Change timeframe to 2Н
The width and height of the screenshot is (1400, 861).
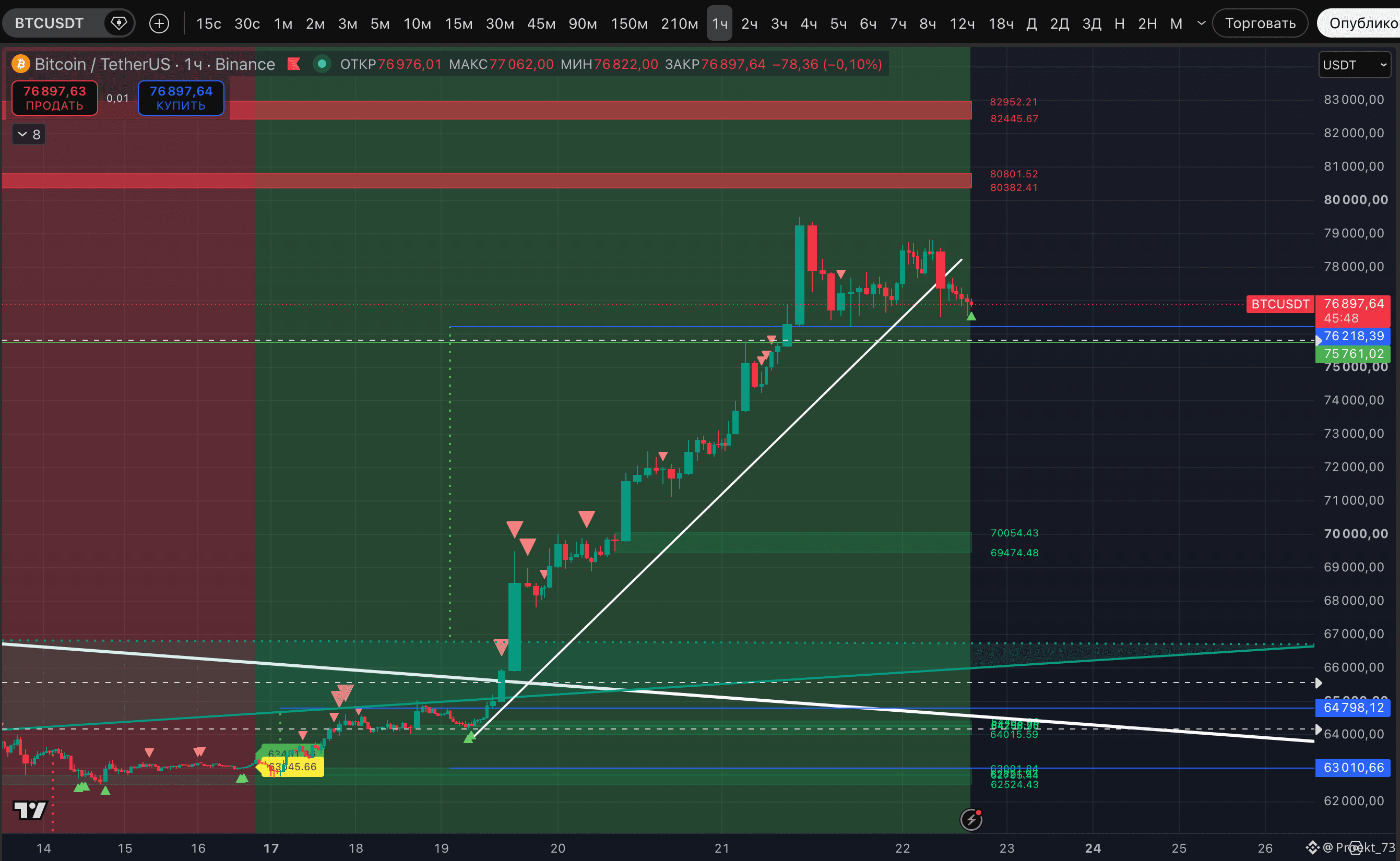pos(1147,23)
